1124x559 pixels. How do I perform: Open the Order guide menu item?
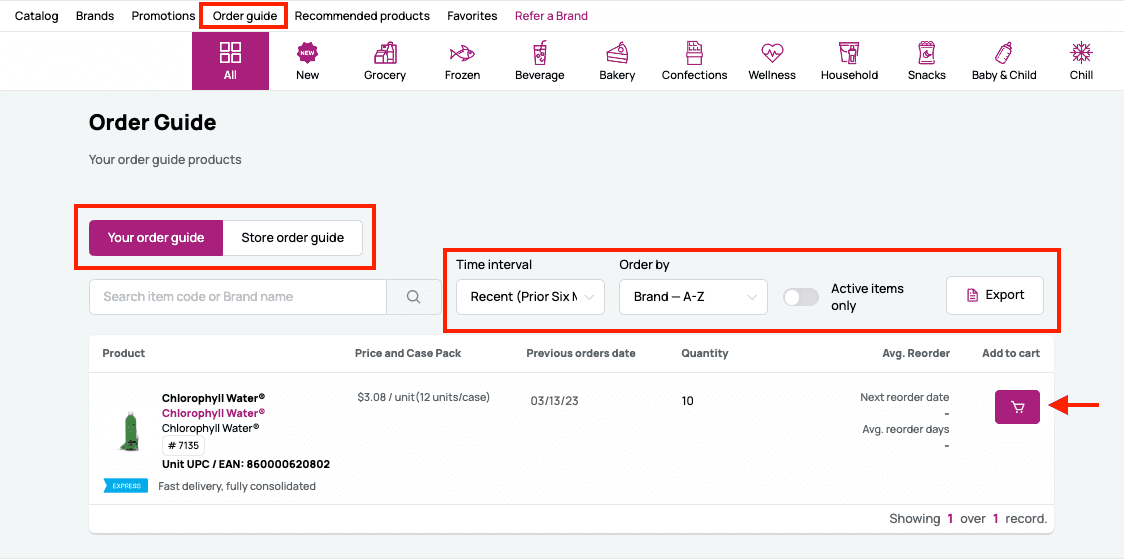click(245, 16)
